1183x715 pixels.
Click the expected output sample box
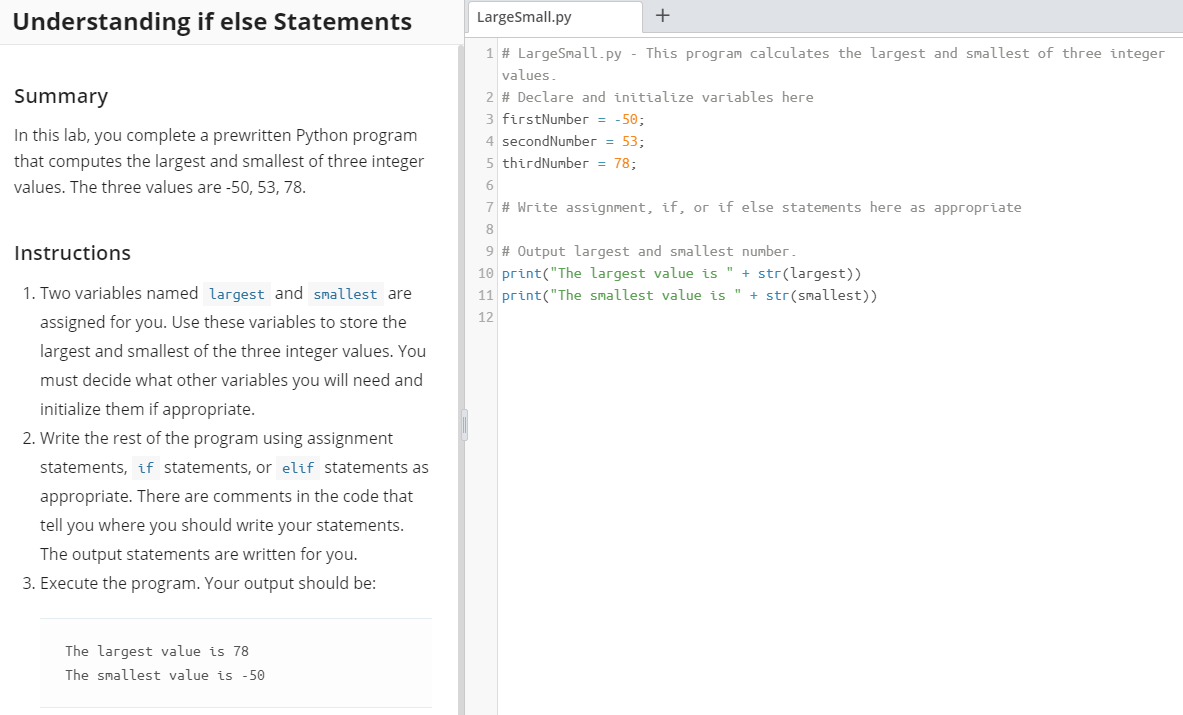click(x=236, y=662)
